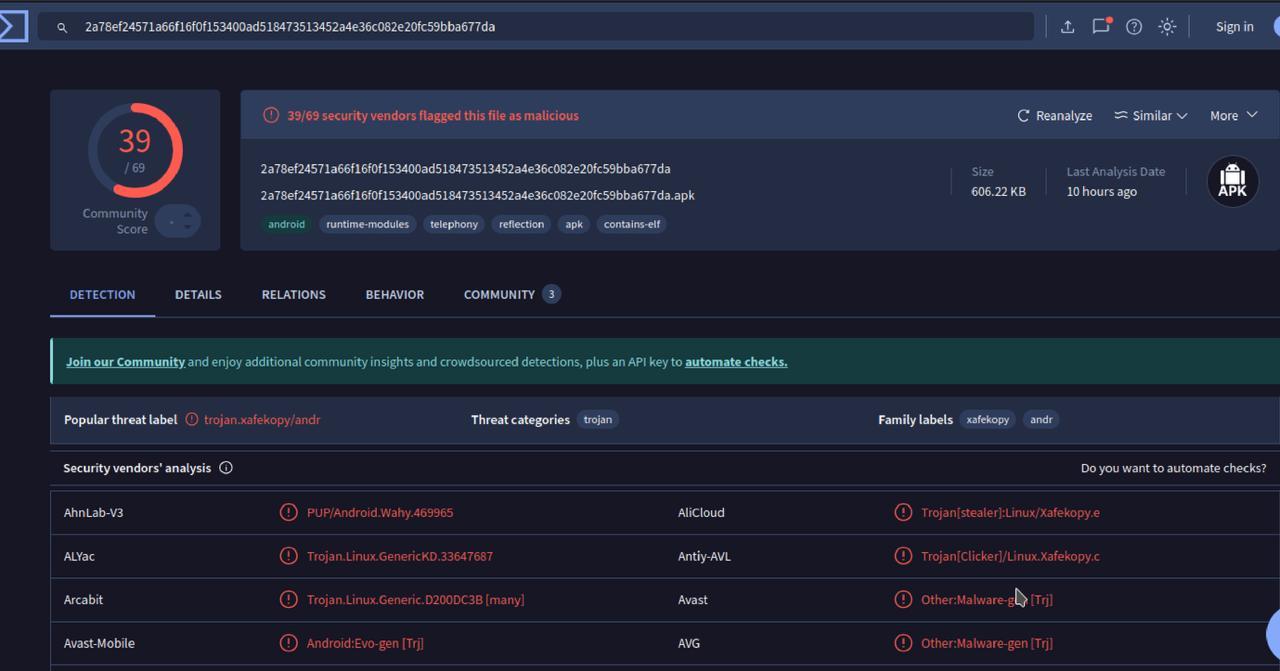Screen dimensions: 1280x671
Task: Switch to the DETAILS tab
Action: point(198,295)
